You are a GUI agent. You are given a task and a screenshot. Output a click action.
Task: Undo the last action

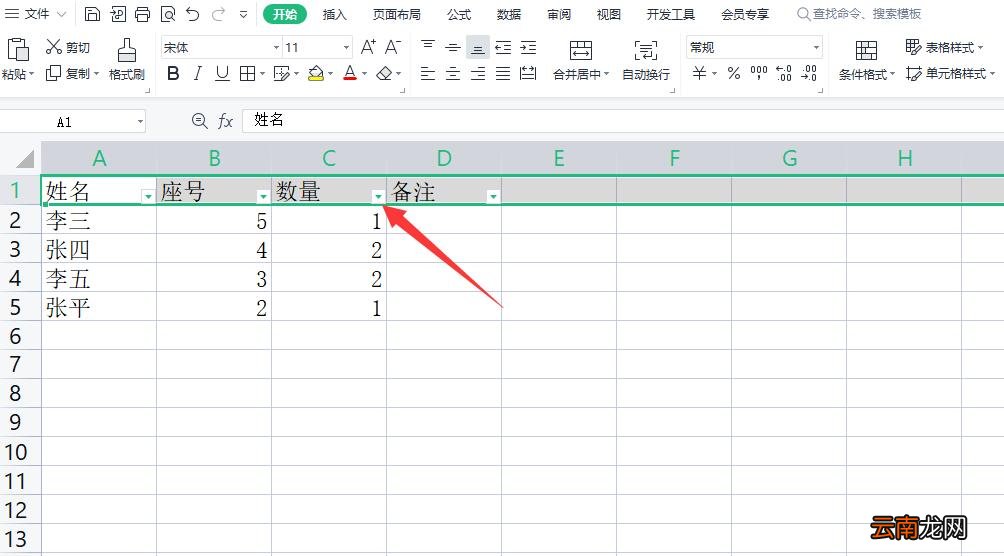(x=193, y=13)
